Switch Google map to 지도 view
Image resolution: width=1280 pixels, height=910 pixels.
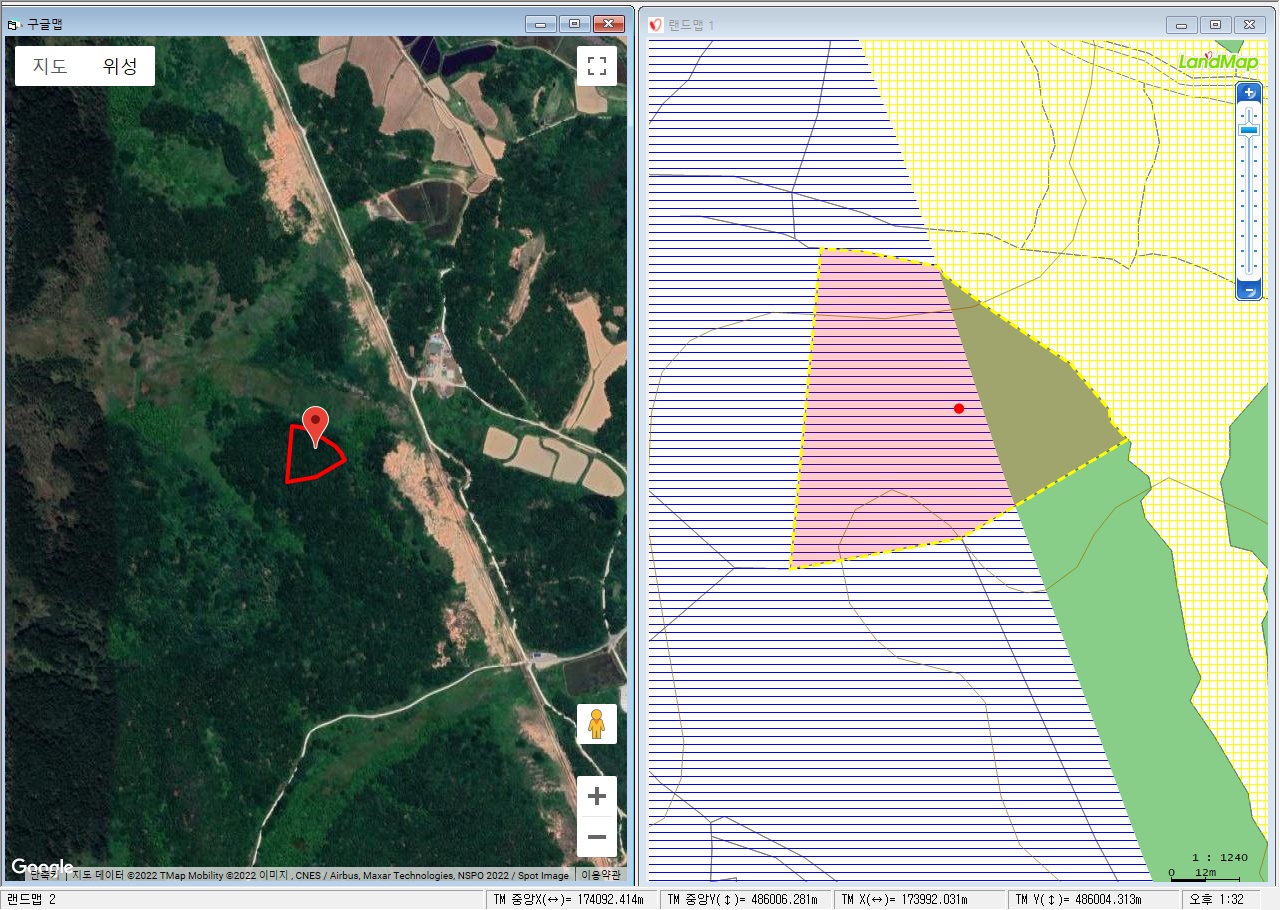pos(50,66)
